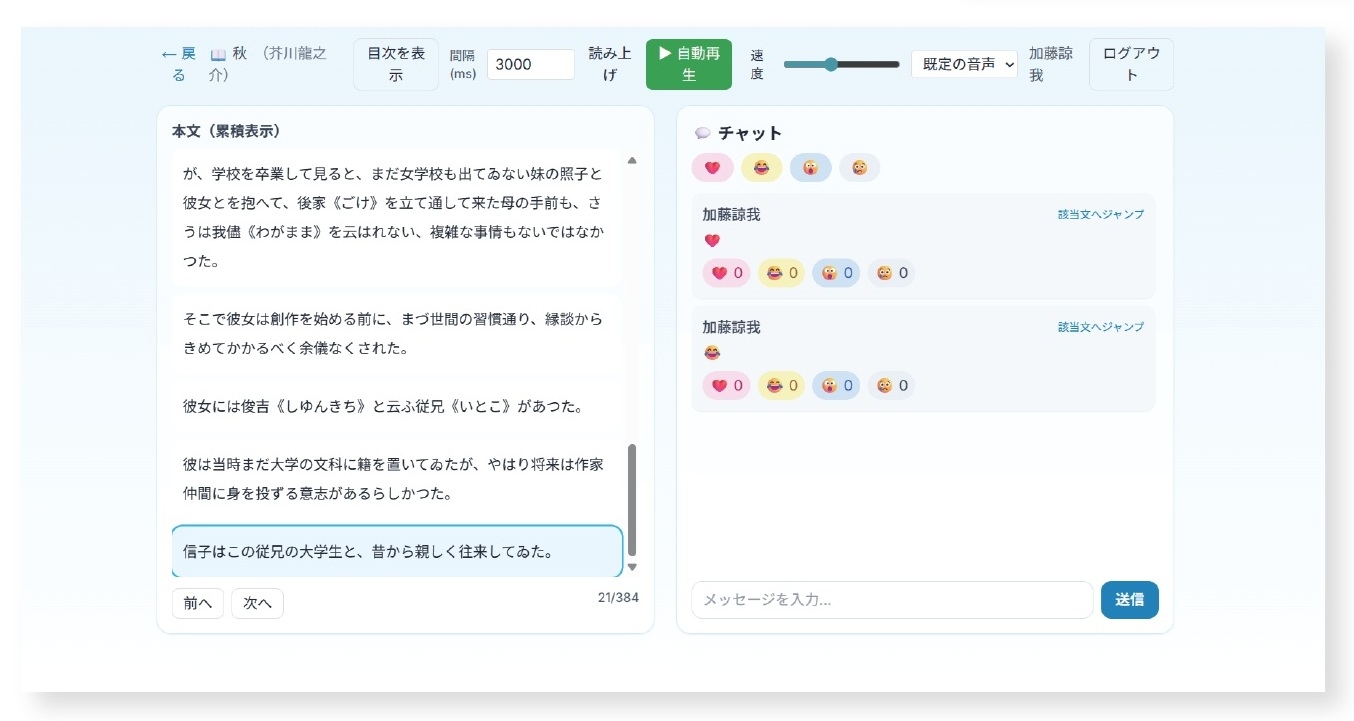The image size is (1354, 721).
Task: Click the 読み上げ read-aloud toggle
Action: click(603, 64)
